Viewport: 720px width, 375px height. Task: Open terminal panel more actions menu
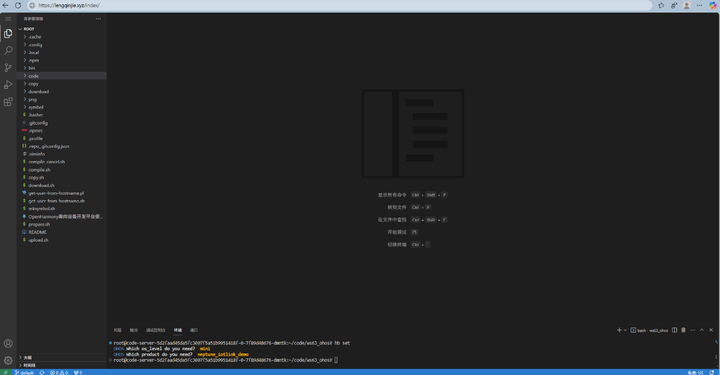[x=692, y=330]
